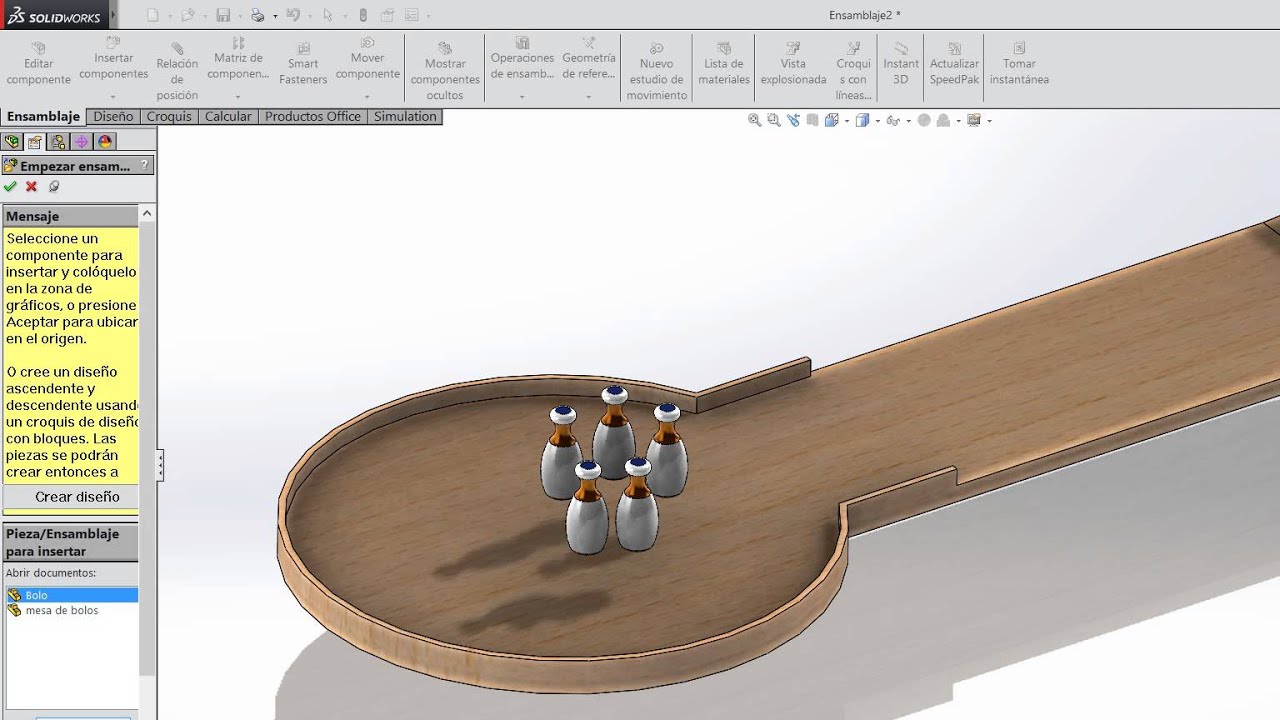Click Relación de posición tool
The width and height of the screenshot is (1280, 720).
click(177, 71)
